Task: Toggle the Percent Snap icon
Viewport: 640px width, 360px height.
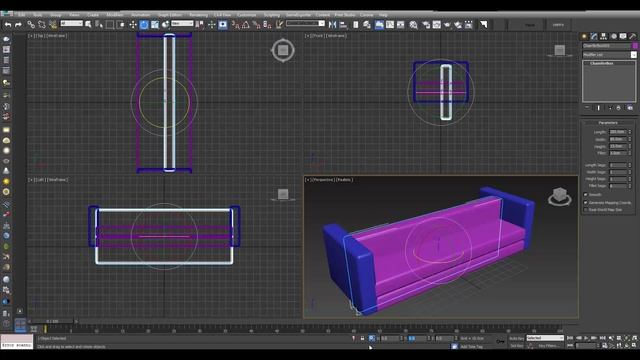Action: tap(256, 25)
